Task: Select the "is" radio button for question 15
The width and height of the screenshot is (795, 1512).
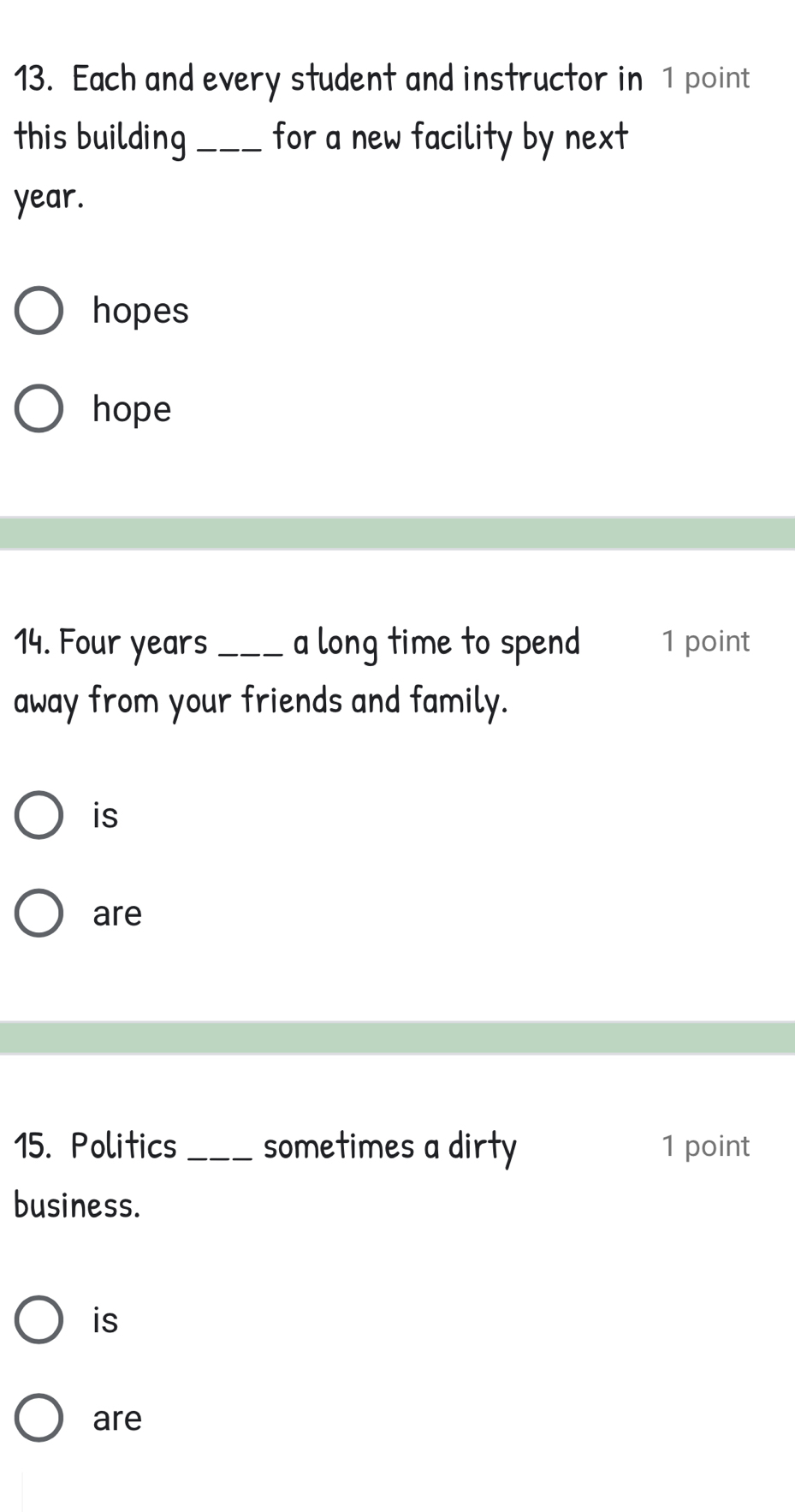Action: (x=39, y=1319)
